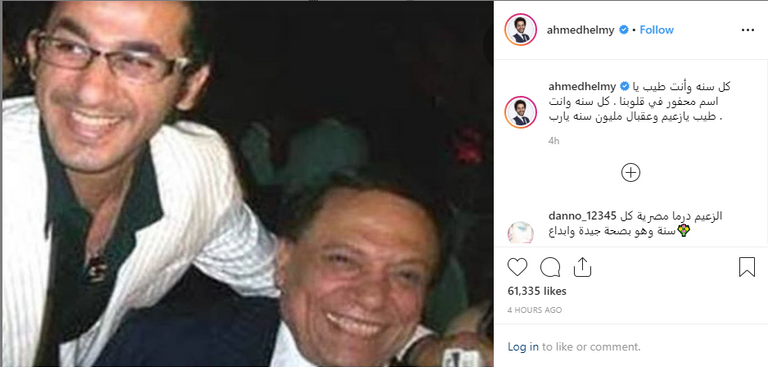Click the 4h caption timestamp
Image resolution: width=768 pixels, height=367 pixels.
[x=553, y=141]
